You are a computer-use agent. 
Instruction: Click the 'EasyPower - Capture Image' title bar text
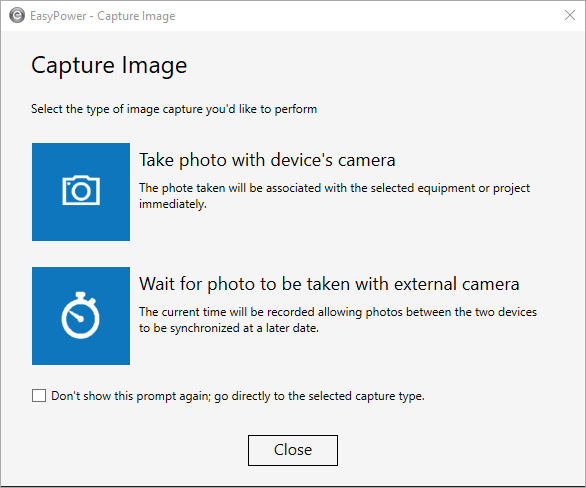point(102,16)
